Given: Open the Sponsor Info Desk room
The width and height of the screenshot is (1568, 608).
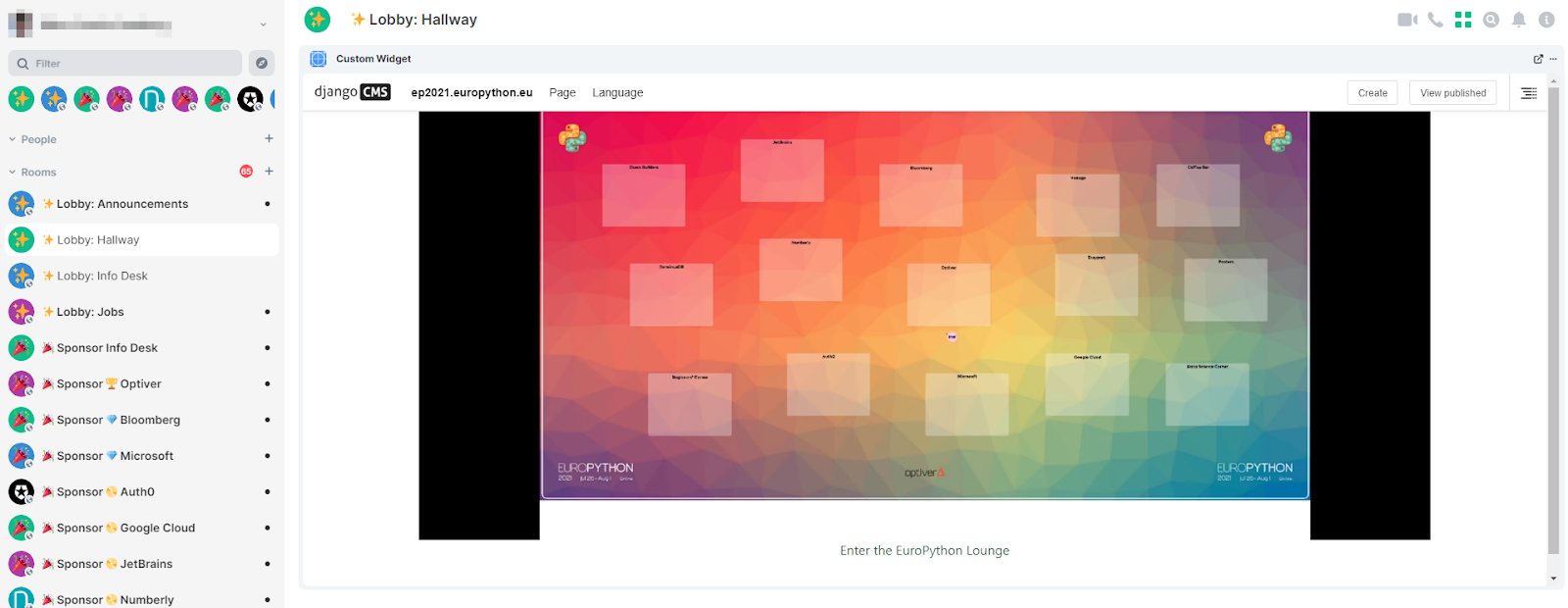Looking at the screenshot, I should [143, 348].
